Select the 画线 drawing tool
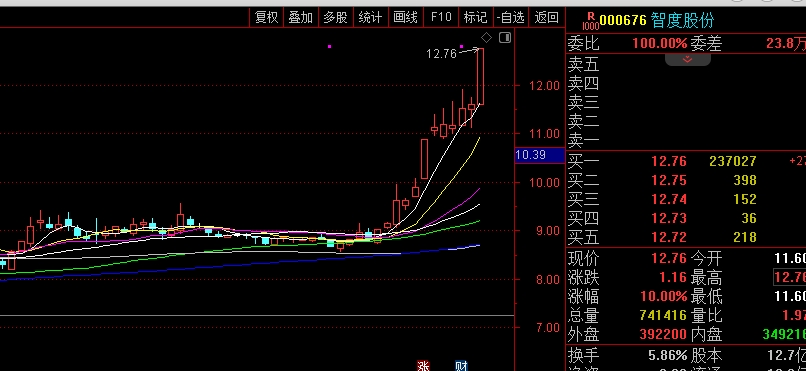 (x=405, y=17)
